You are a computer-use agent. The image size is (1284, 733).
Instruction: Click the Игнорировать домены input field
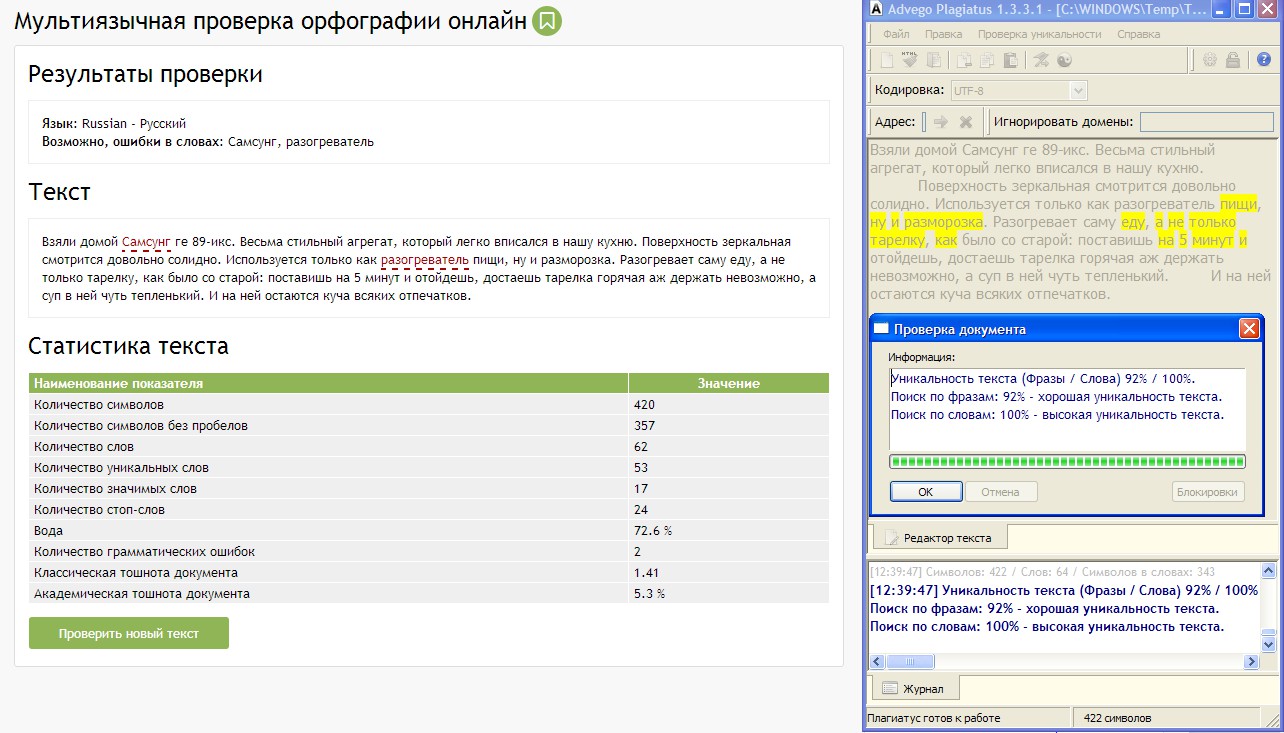point(1207,122)
